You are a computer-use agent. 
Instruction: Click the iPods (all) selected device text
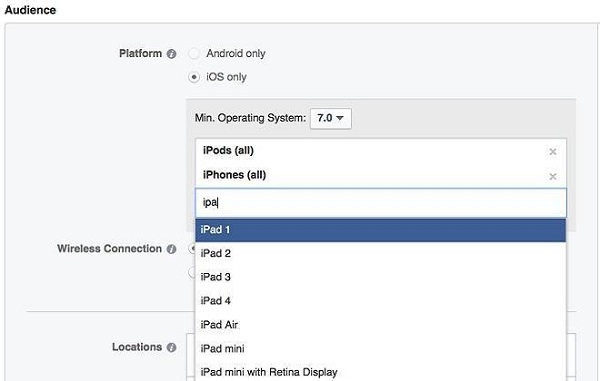point(228,150)
